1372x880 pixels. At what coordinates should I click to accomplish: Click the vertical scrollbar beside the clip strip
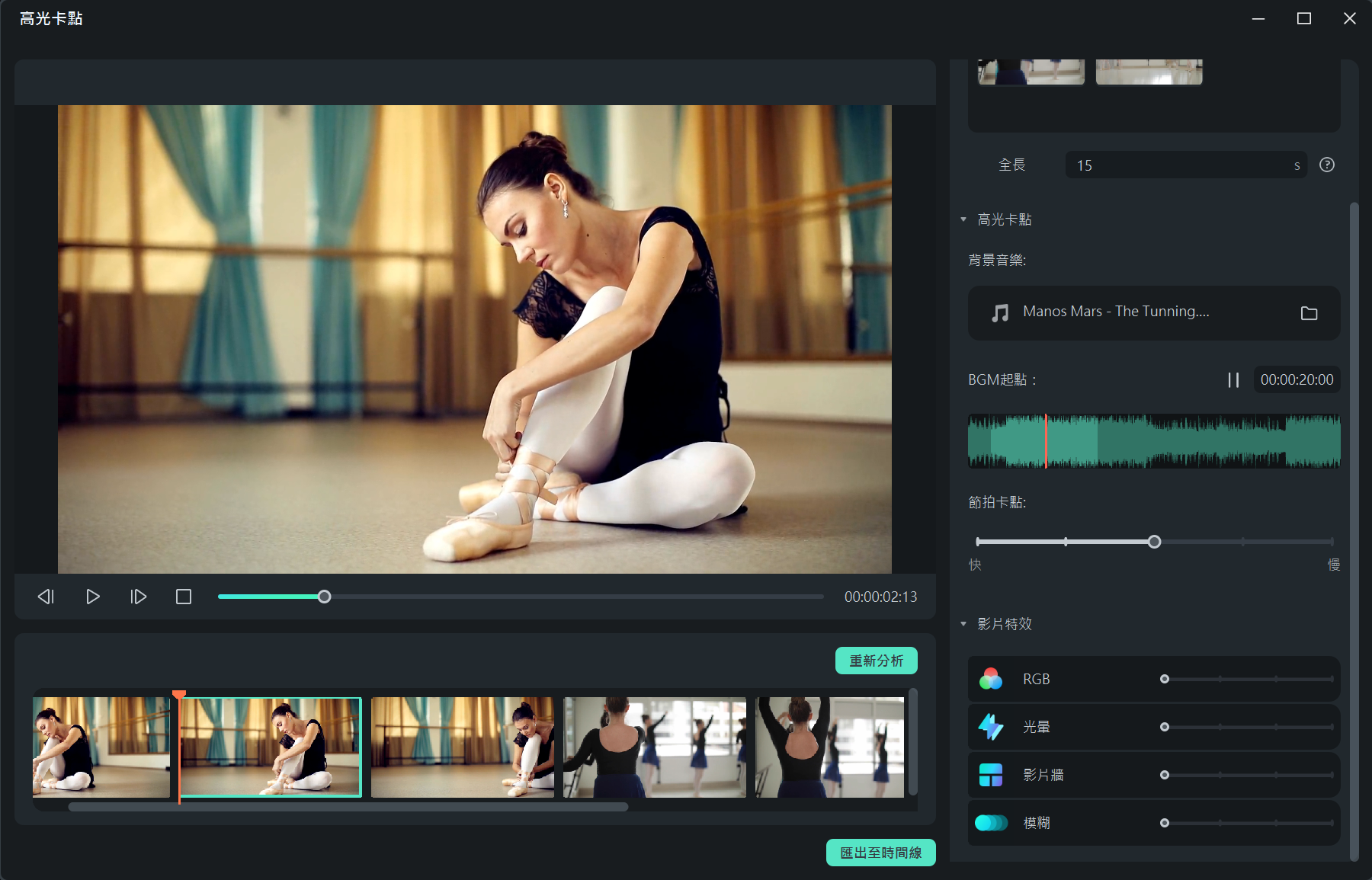coord(913,742)
